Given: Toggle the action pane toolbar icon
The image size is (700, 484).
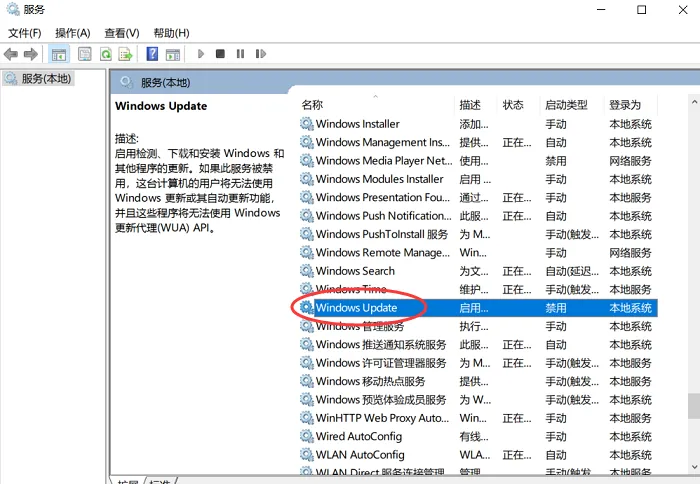Looking at the screenshot, I should click(x=173, y=54).
